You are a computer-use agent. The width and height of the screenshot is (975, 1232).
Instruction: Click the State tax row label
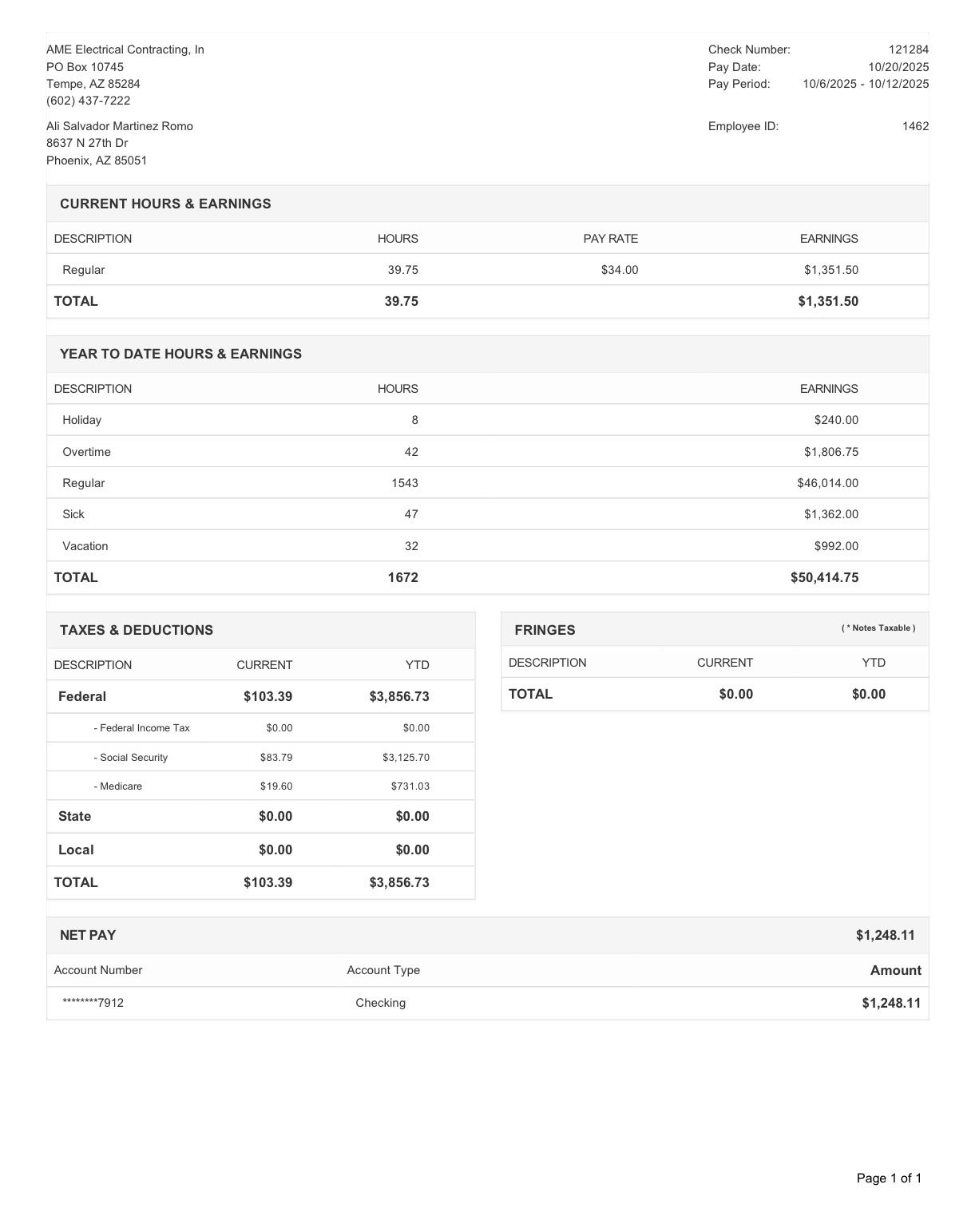click(74, 816)
